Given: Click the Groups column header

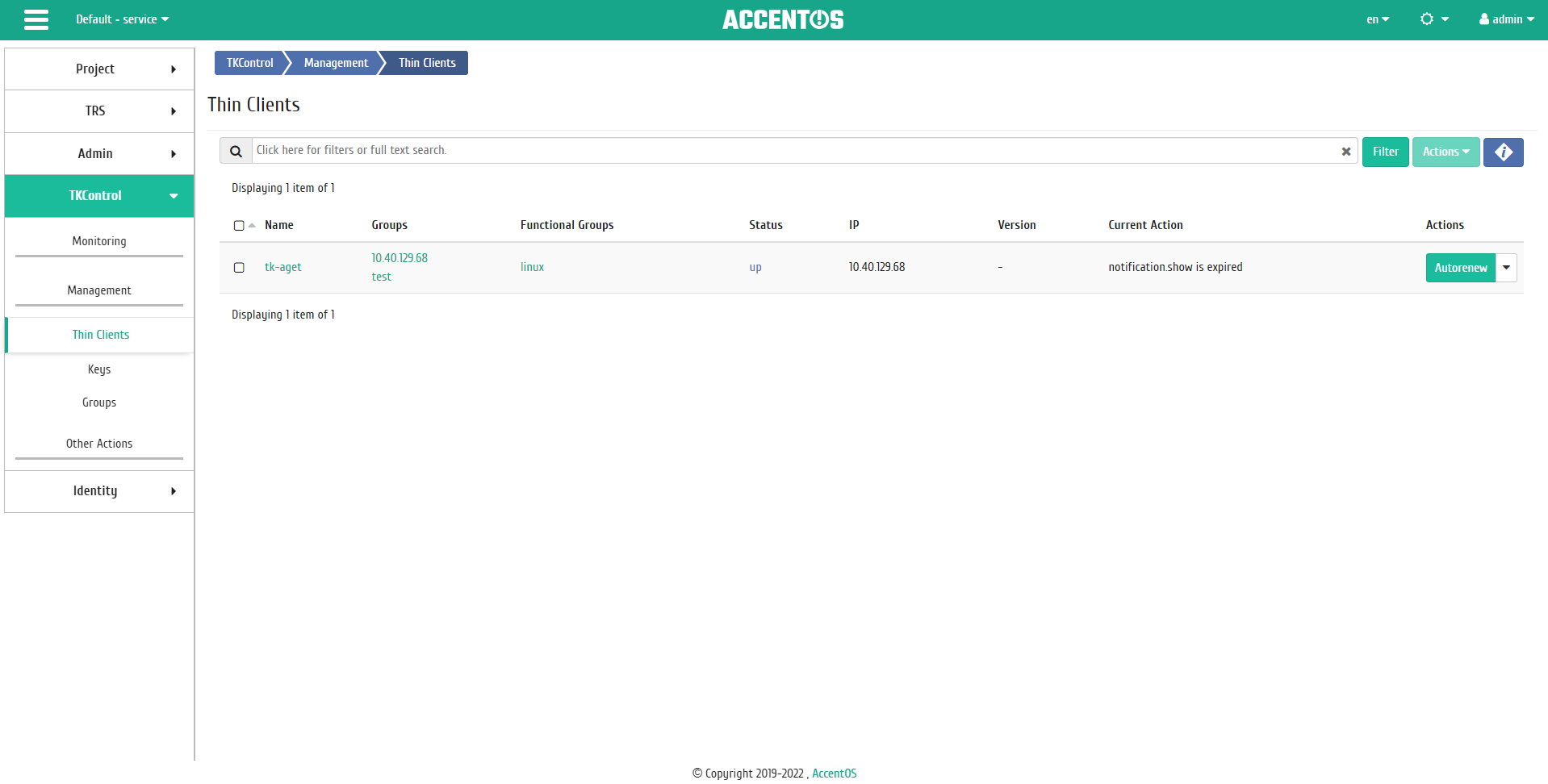Looking at the screenshot, I should [389, 225].
